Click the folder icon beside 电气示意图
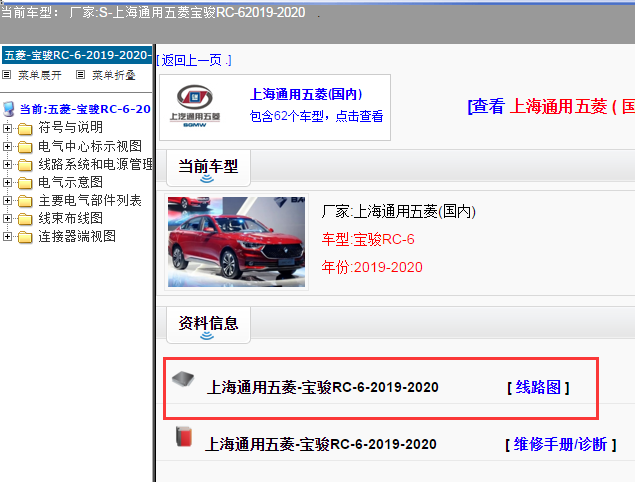The image size is (635, 482). click(x=25, y=183)
